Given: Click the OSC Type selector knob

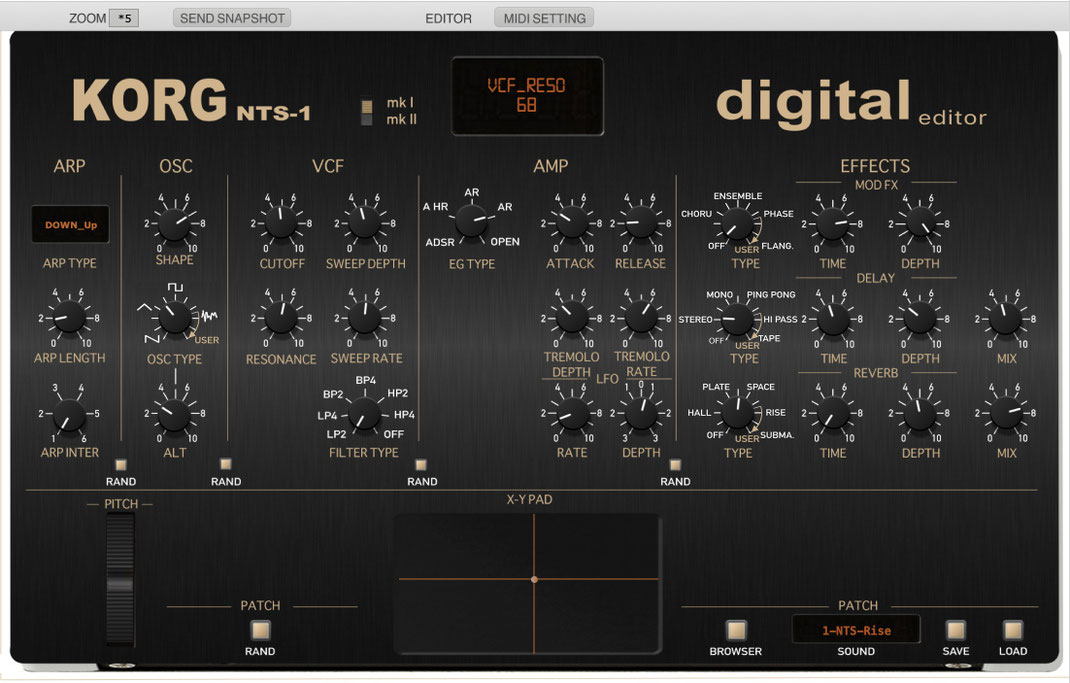Looking at the screenshot, I should [175, 318].
